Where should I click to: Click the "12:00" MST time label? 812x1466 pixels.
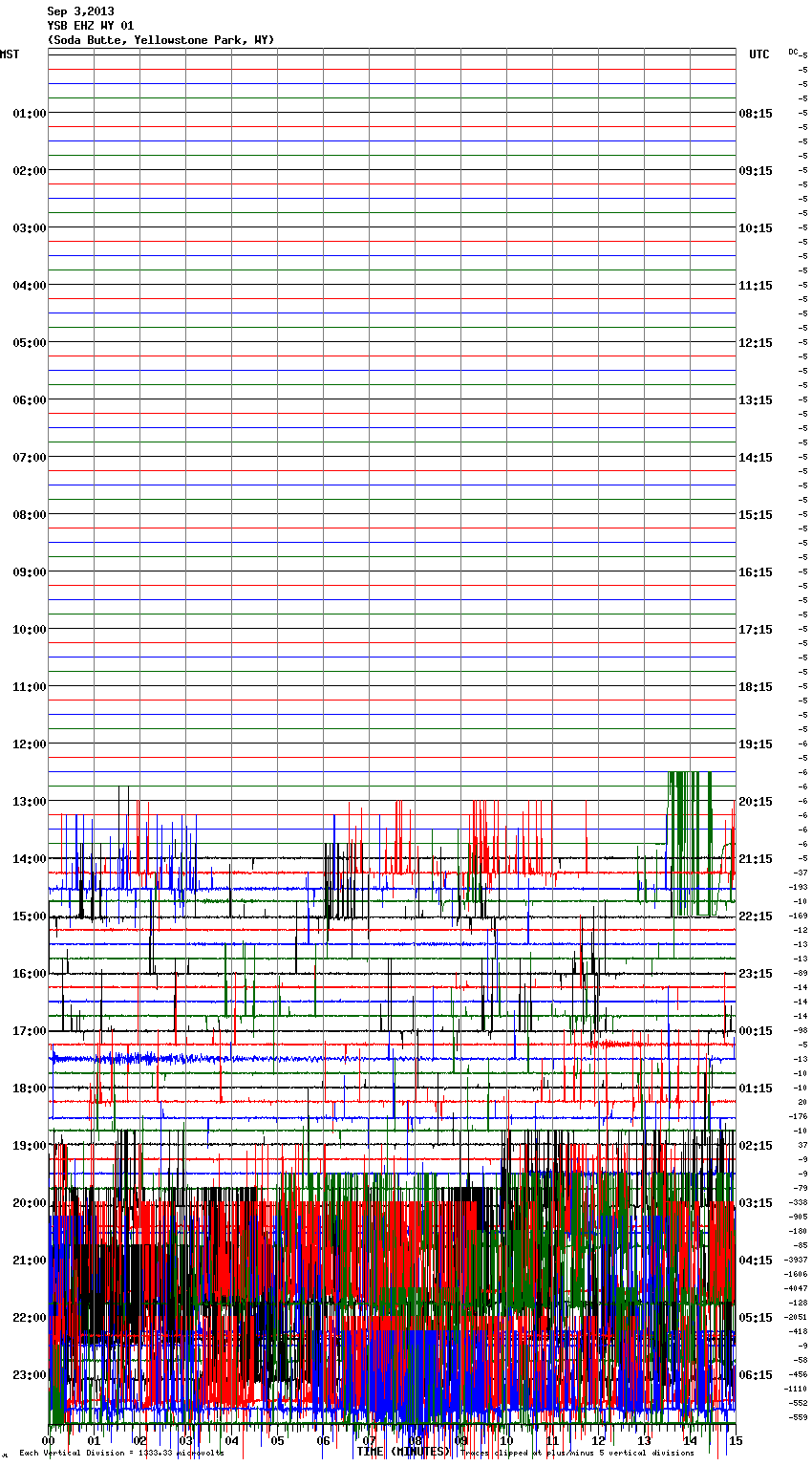click(30, 744)
